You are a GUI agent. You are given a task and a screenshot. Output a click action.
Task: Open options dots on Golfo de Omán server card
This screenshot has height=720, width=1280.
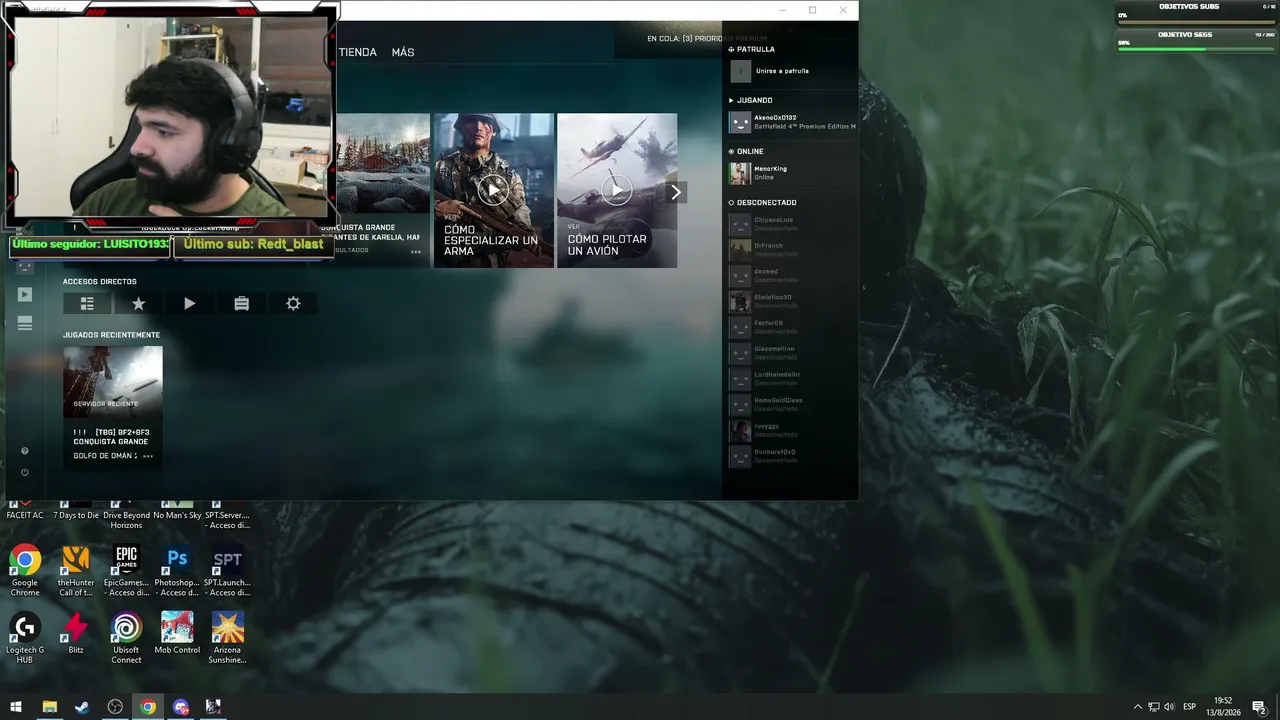click(148, 456)
